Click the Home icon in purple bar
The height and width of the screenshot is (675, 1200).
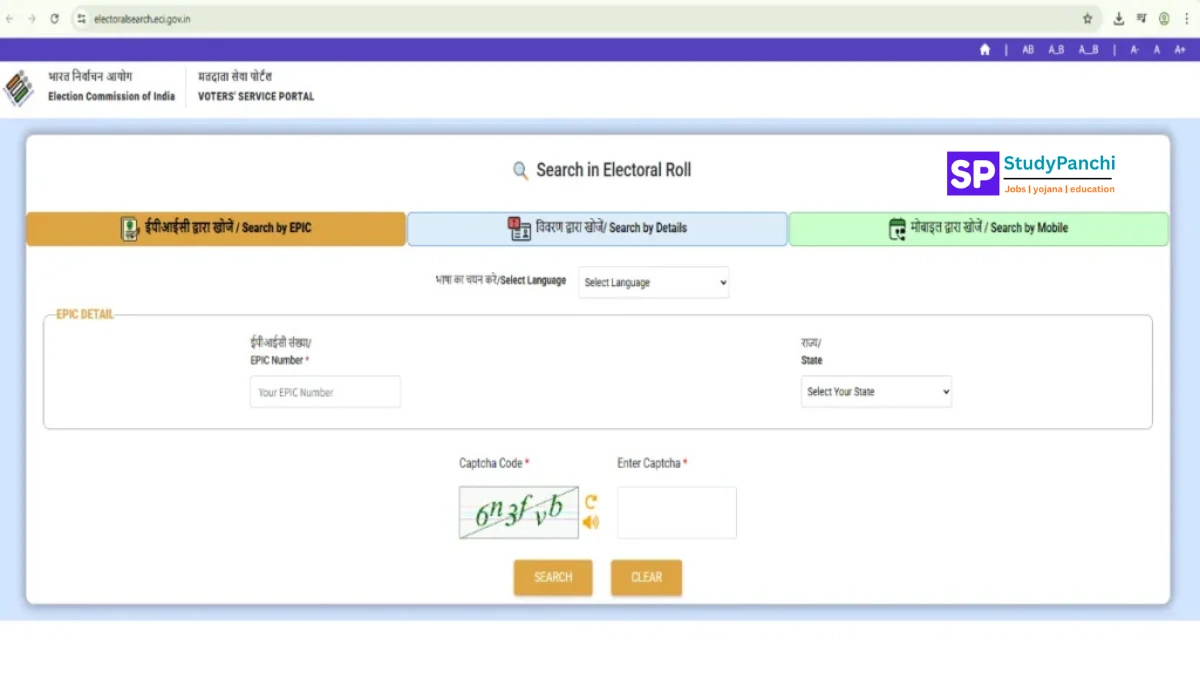pos(985,50)
